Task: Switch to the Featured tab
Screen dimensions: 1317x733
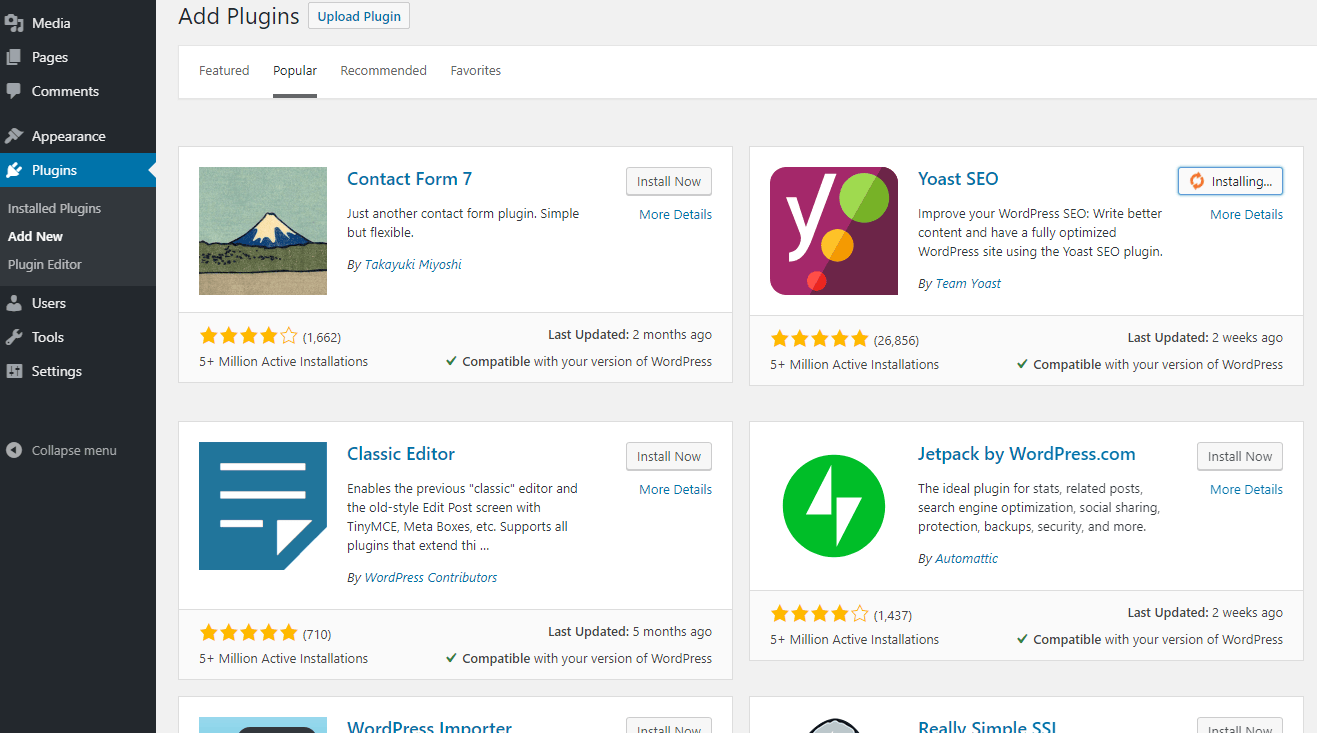Action: coord(223,70)
